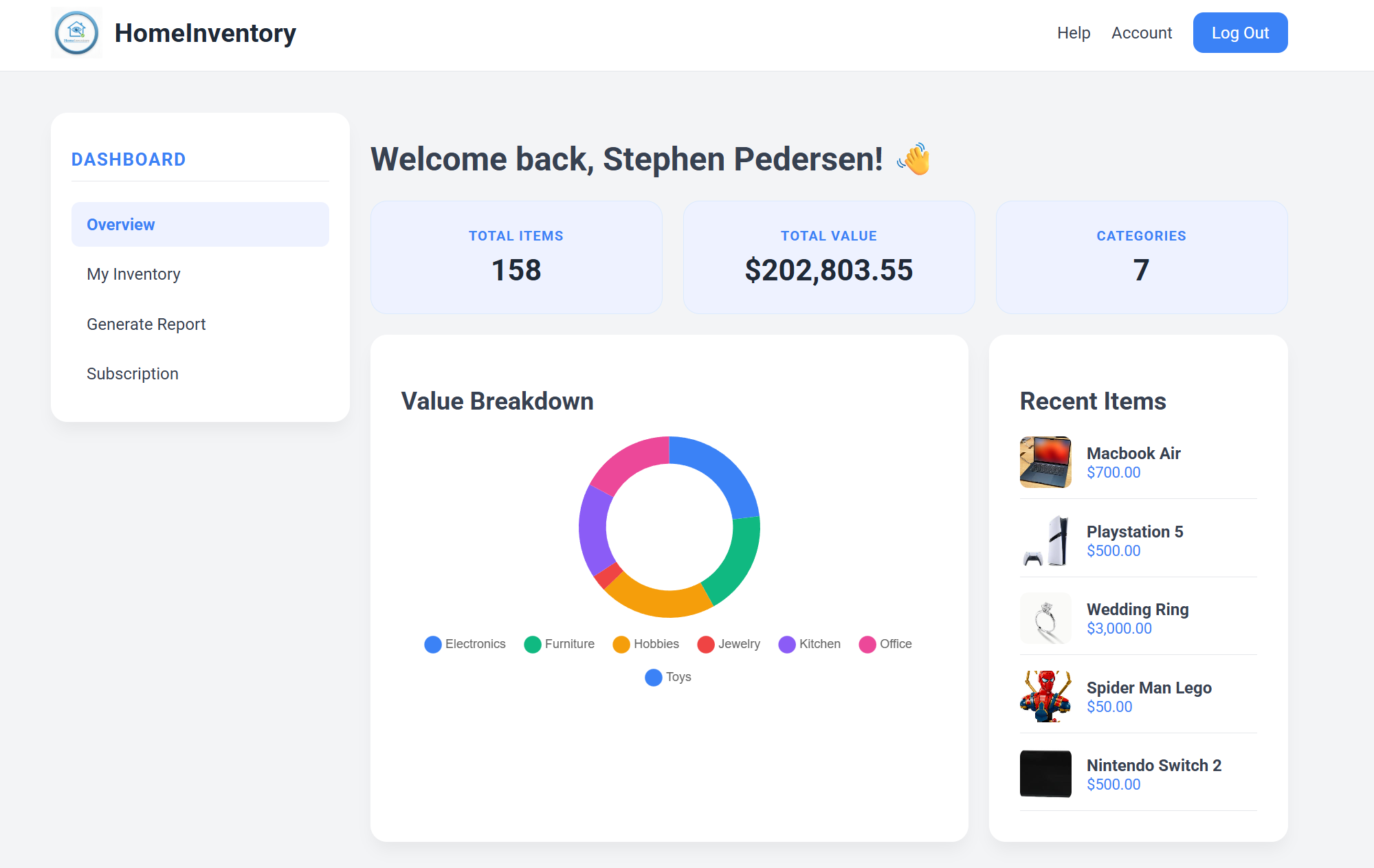1374x868 pixels.
Task: Click the HomeInventory logo icon
Action: tap(76, 32)
